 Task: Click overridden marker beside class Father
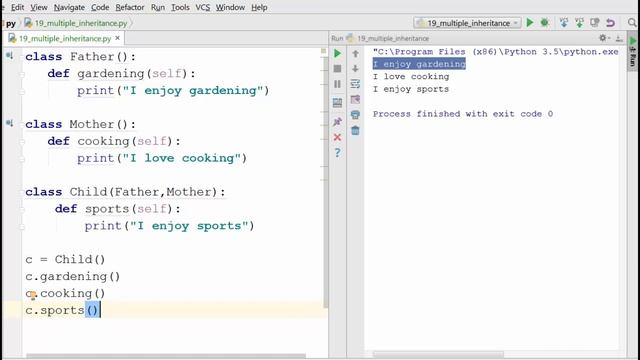click(x=10, y=56)
